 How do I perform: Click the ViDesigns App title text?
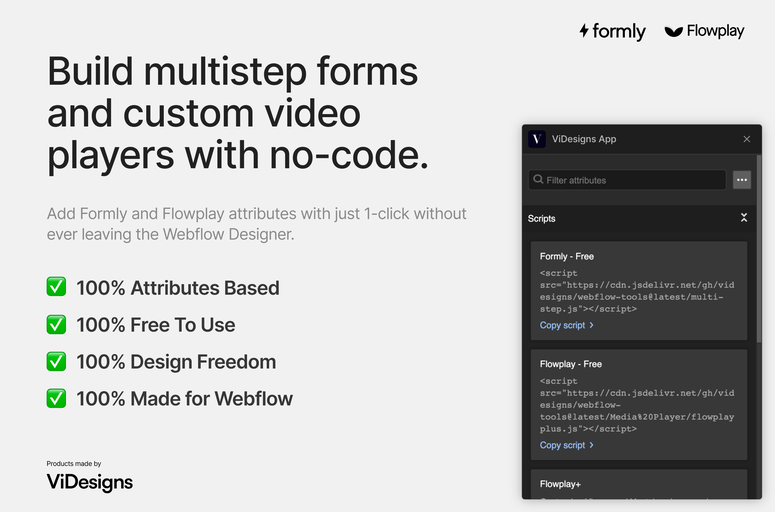(584, 139)
